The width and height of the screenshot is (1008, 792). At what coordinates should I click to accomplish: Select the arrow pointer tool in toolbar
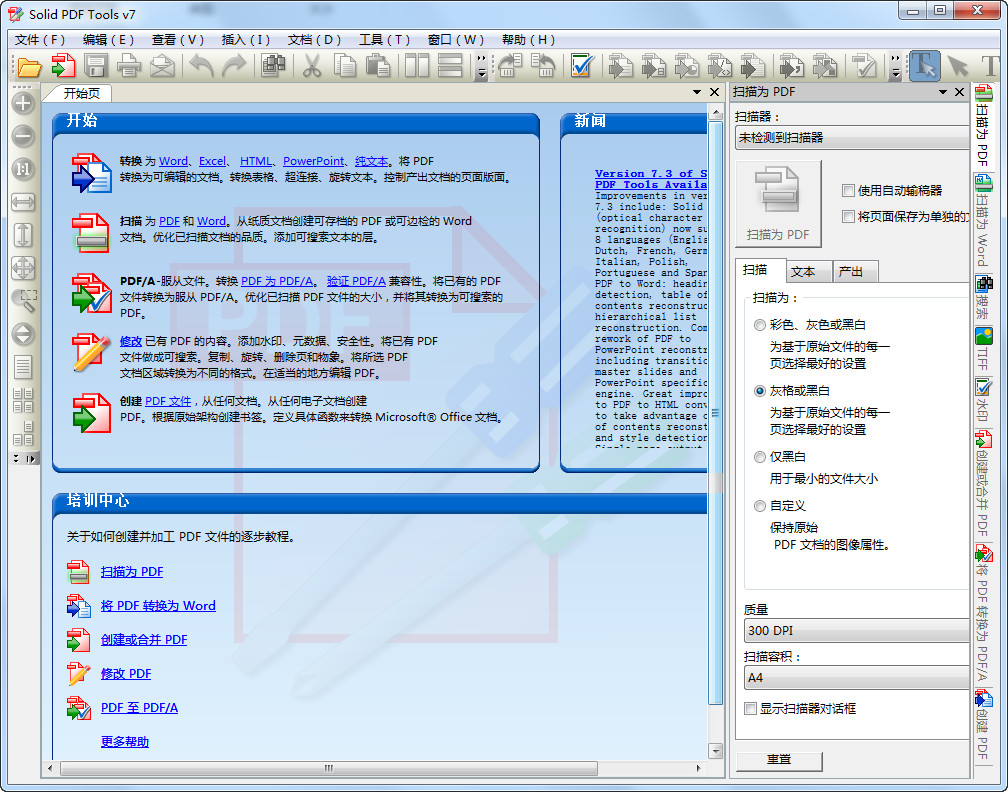(x=957, y=66)
